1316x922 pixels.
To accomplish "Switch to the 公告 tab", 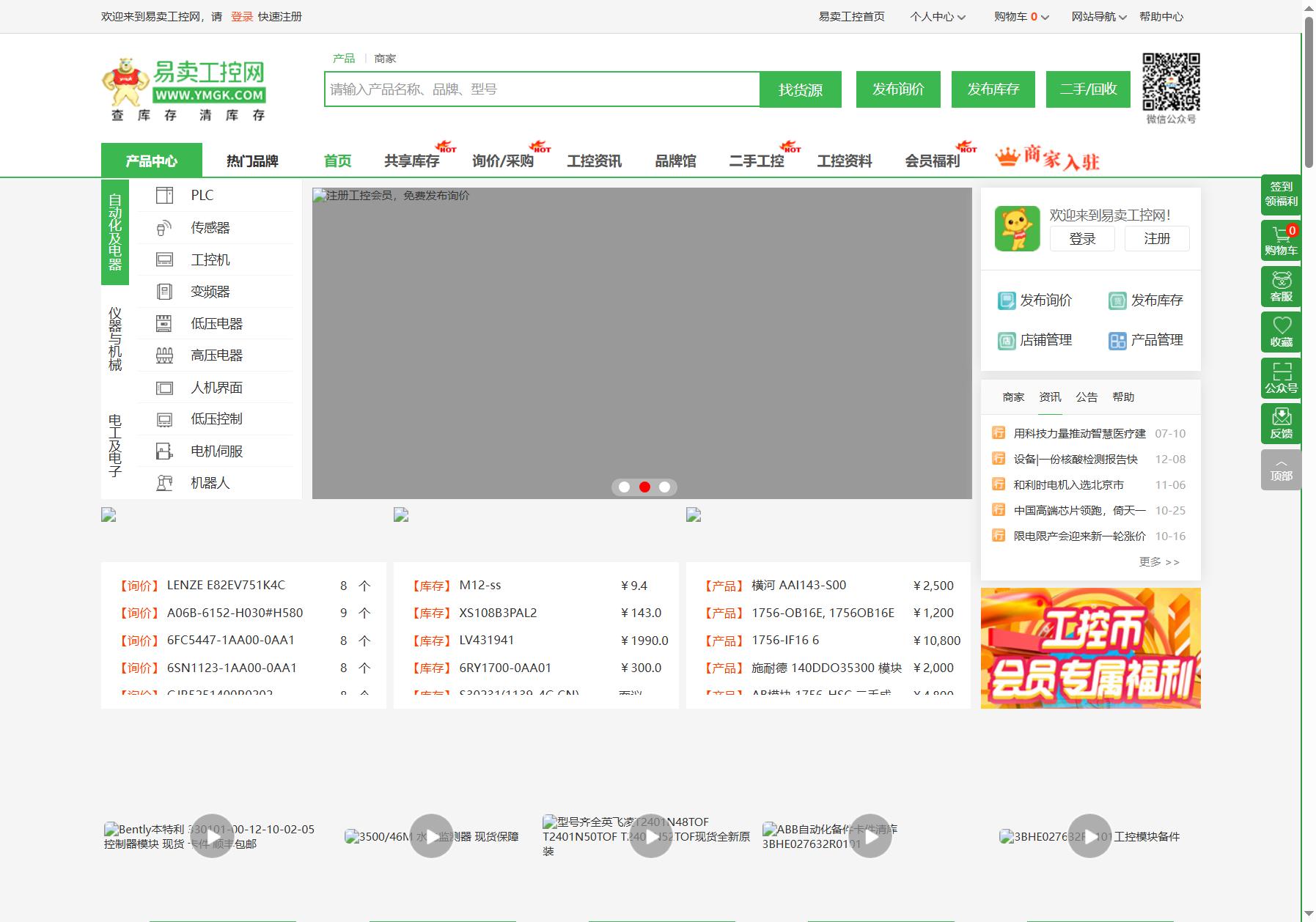I will tap(1087, 397).
